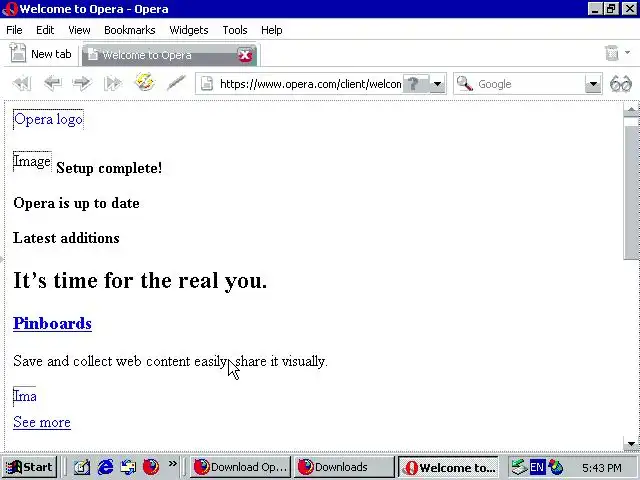Open the closed tabs trash can
640x480 pixels.
[611, 53]
